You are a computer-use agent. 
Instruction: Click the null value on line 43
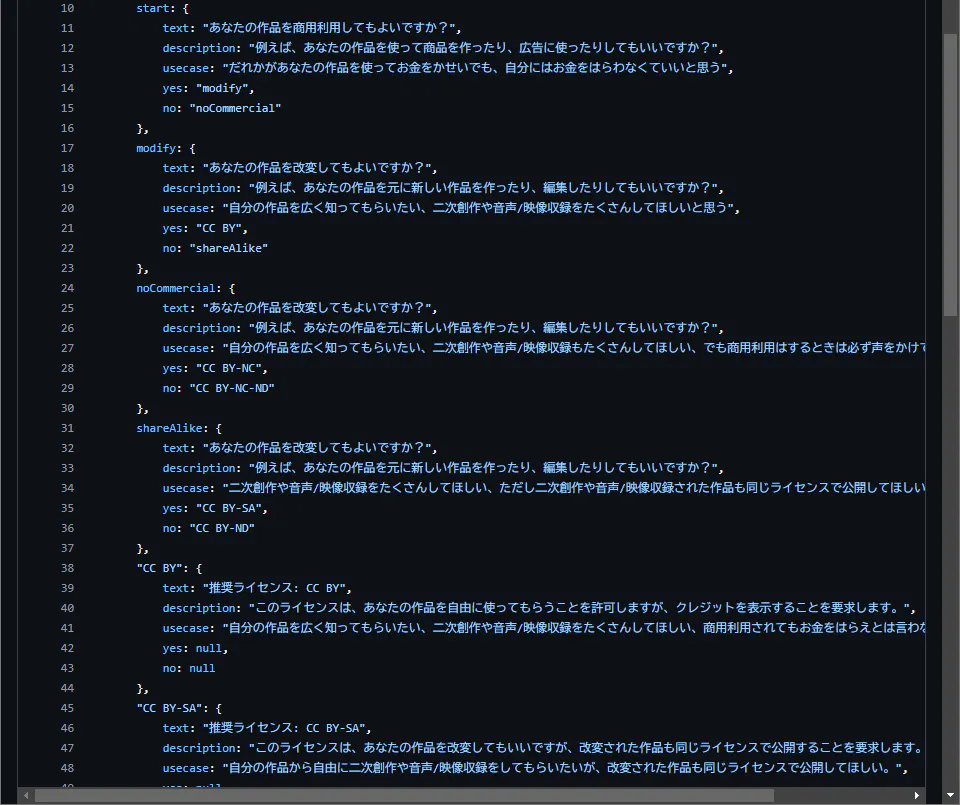coord(202,668)
